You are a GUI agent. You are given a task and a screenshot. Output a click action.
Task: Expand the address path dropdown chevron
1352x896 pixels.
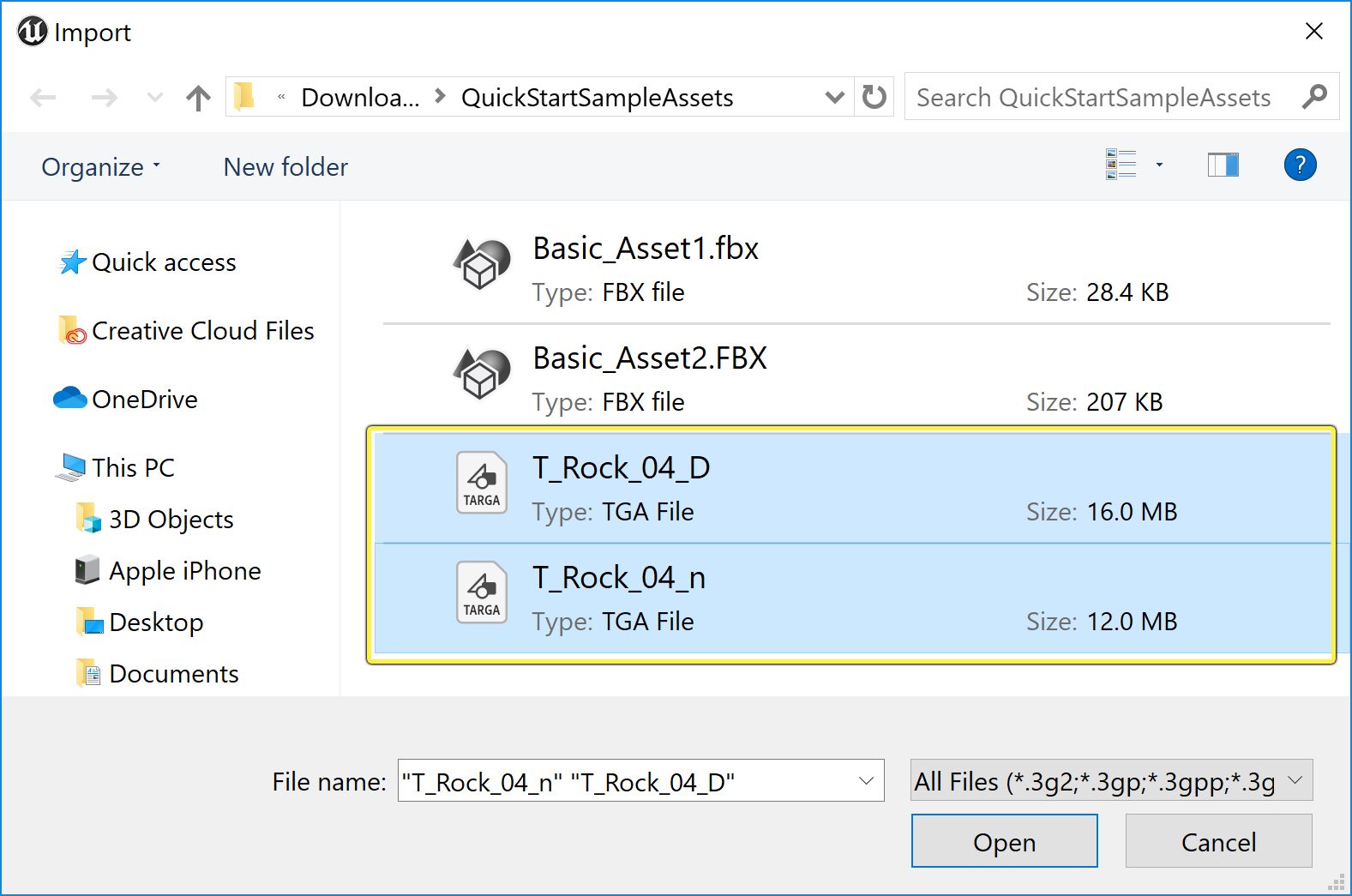coord(834,97)
